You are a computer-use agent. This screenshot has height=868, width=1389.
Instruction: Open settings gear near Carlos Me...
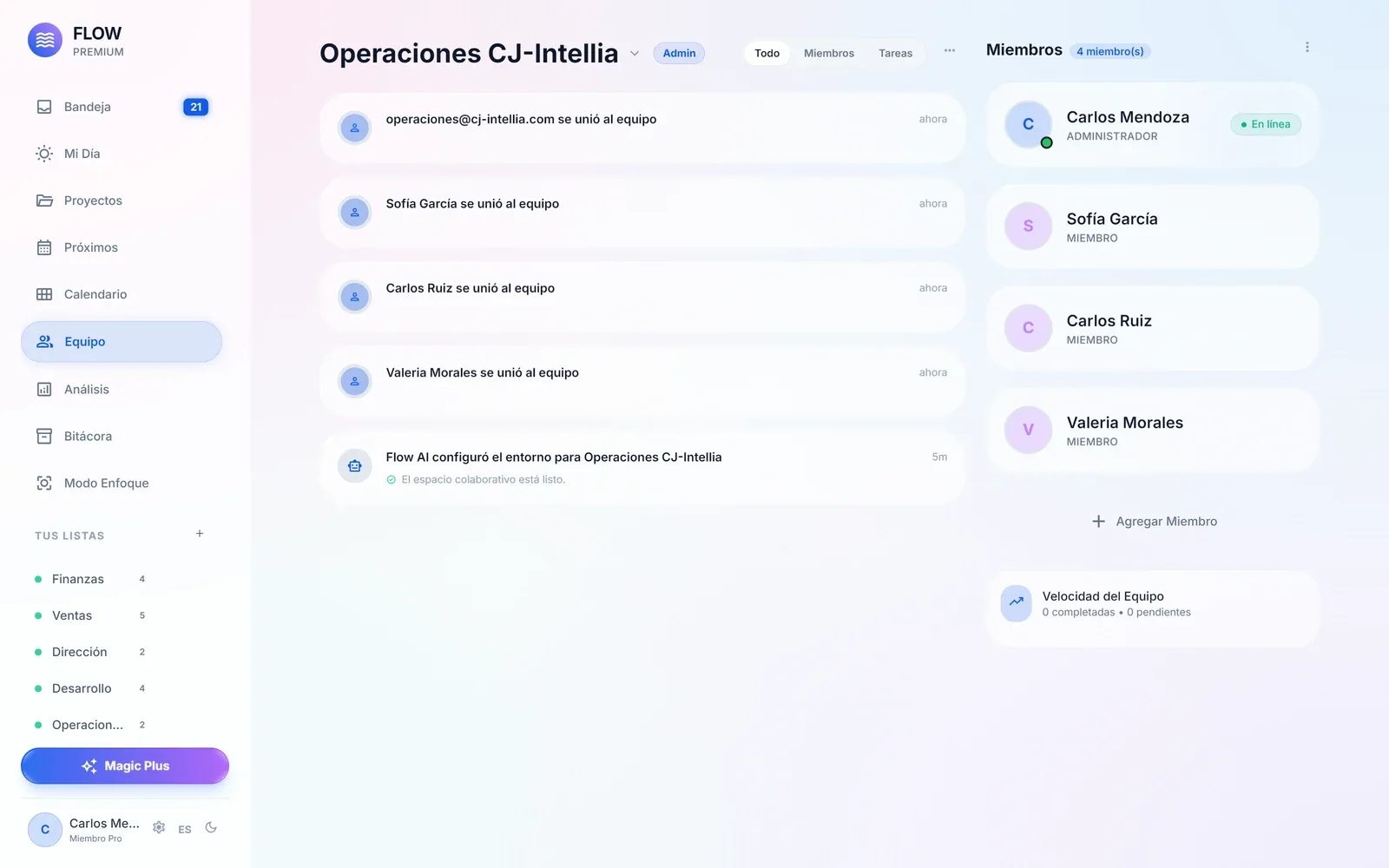pyautogui.click(x=159, y=827)
